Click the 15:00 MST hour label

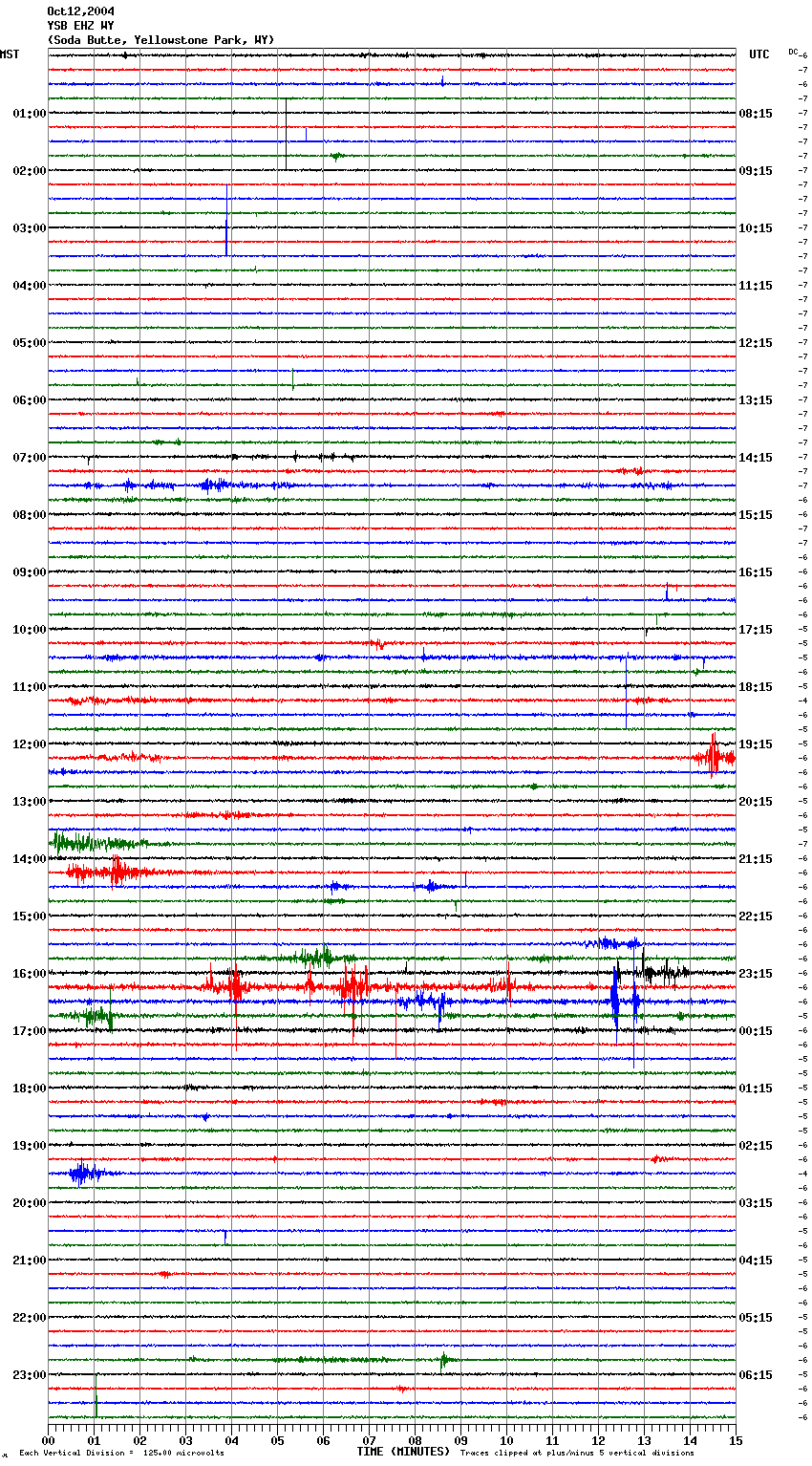(30, 916)
